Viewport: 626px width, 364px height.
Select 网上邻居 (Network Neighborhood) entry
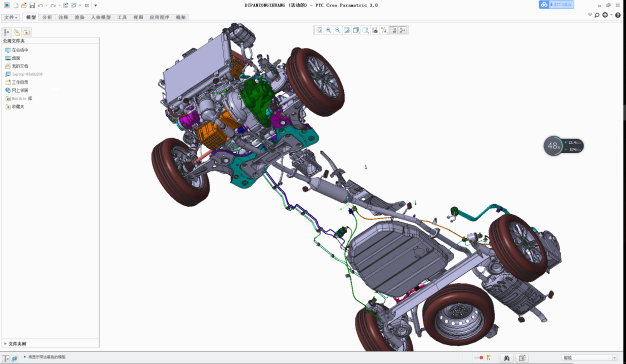pos(16,90)
